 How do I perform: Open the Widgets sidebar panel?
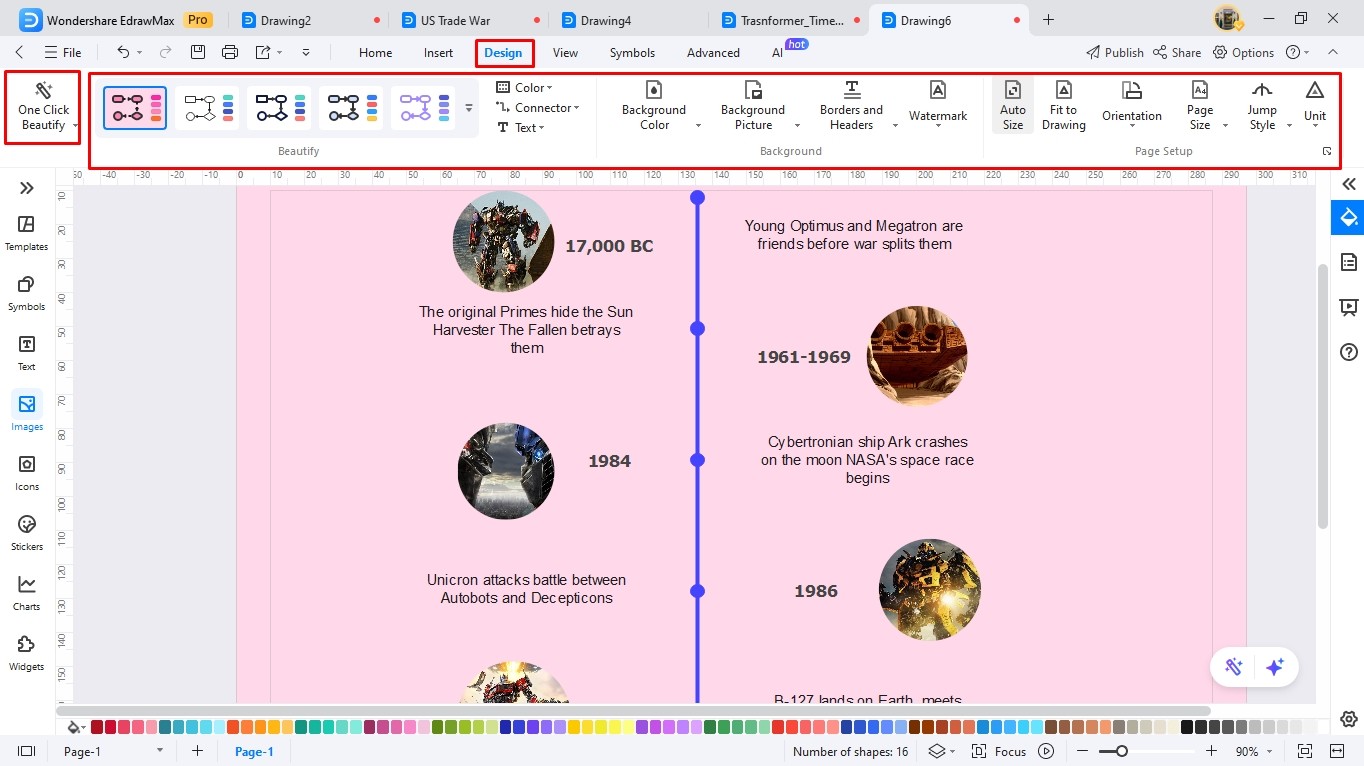pyautogui.click(x=27, y=653)
